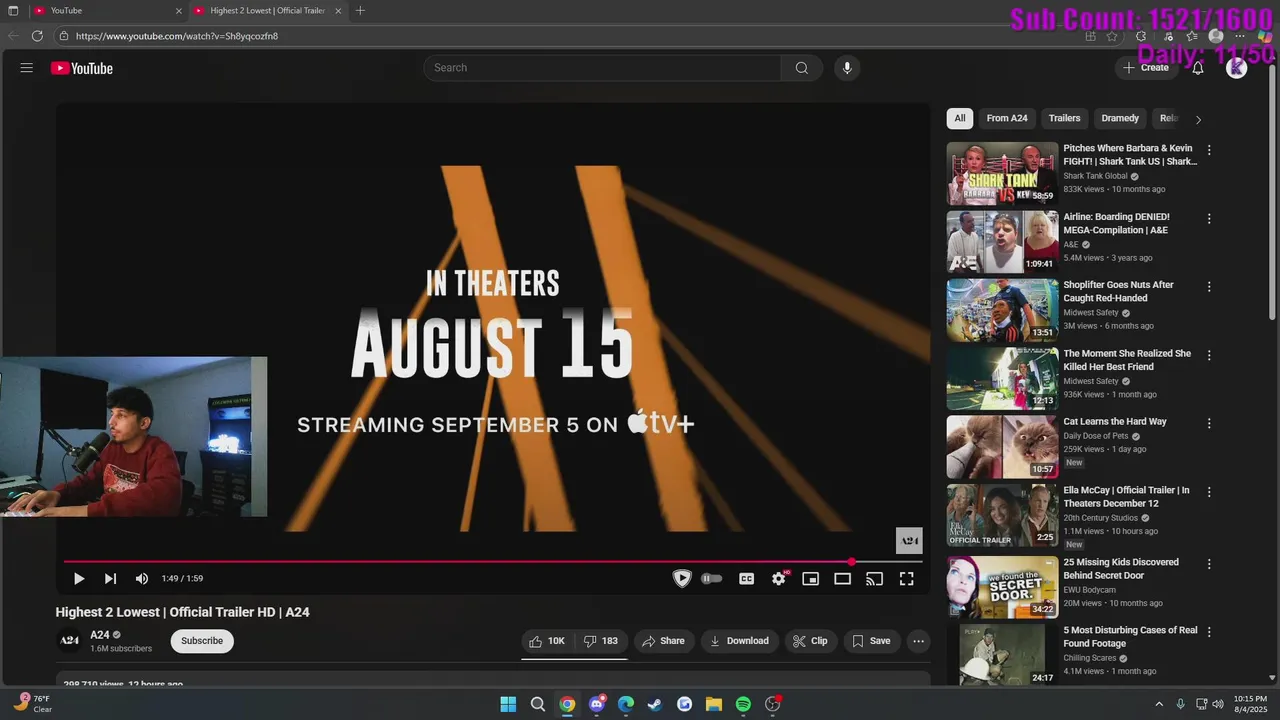Close the Highest 2 Lowest tab
1280x720 pixels.
338,11
